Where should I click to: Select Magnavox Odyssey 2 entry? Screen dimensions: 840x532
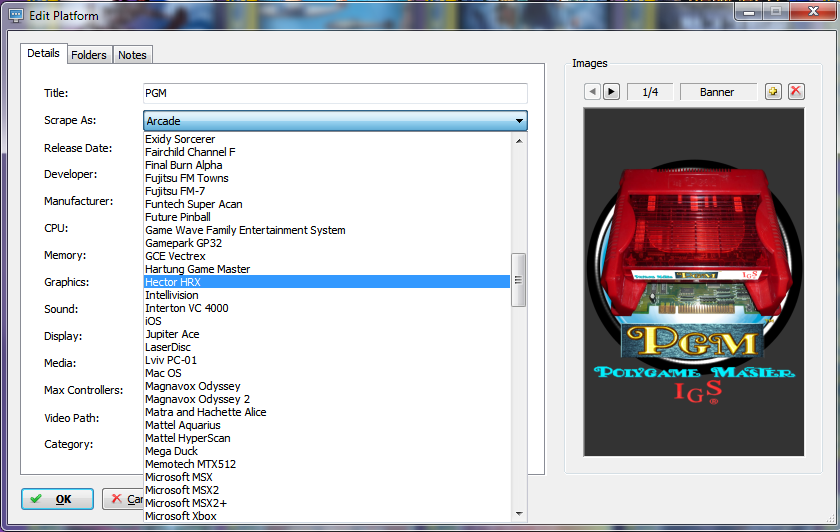(327, 399)
